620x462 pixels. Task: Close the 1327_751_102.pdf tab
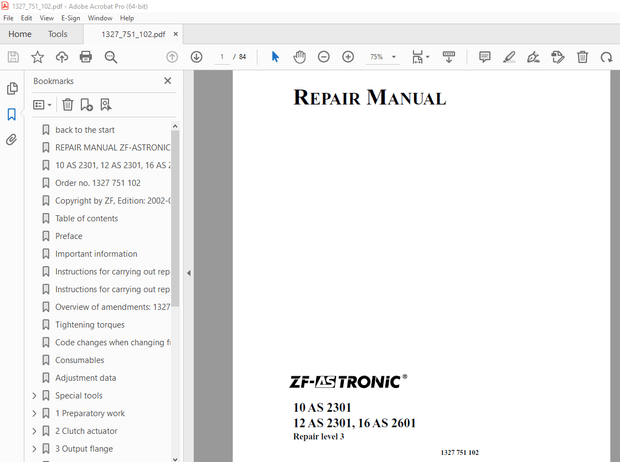tap(176, 34)
